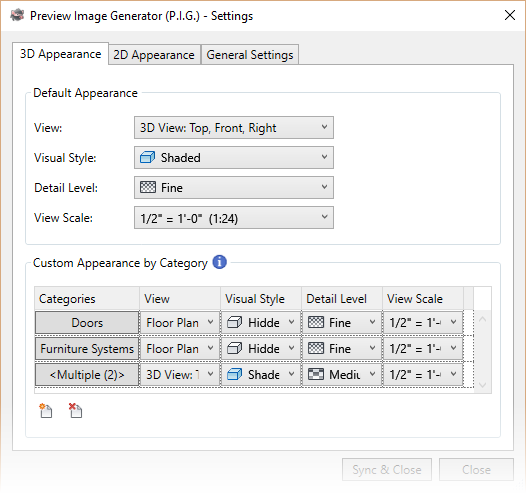Click the blue info icon beside Custom Appearance
Image resolution: width=526 pixels, height=493 pixels.
coord(220,262)
